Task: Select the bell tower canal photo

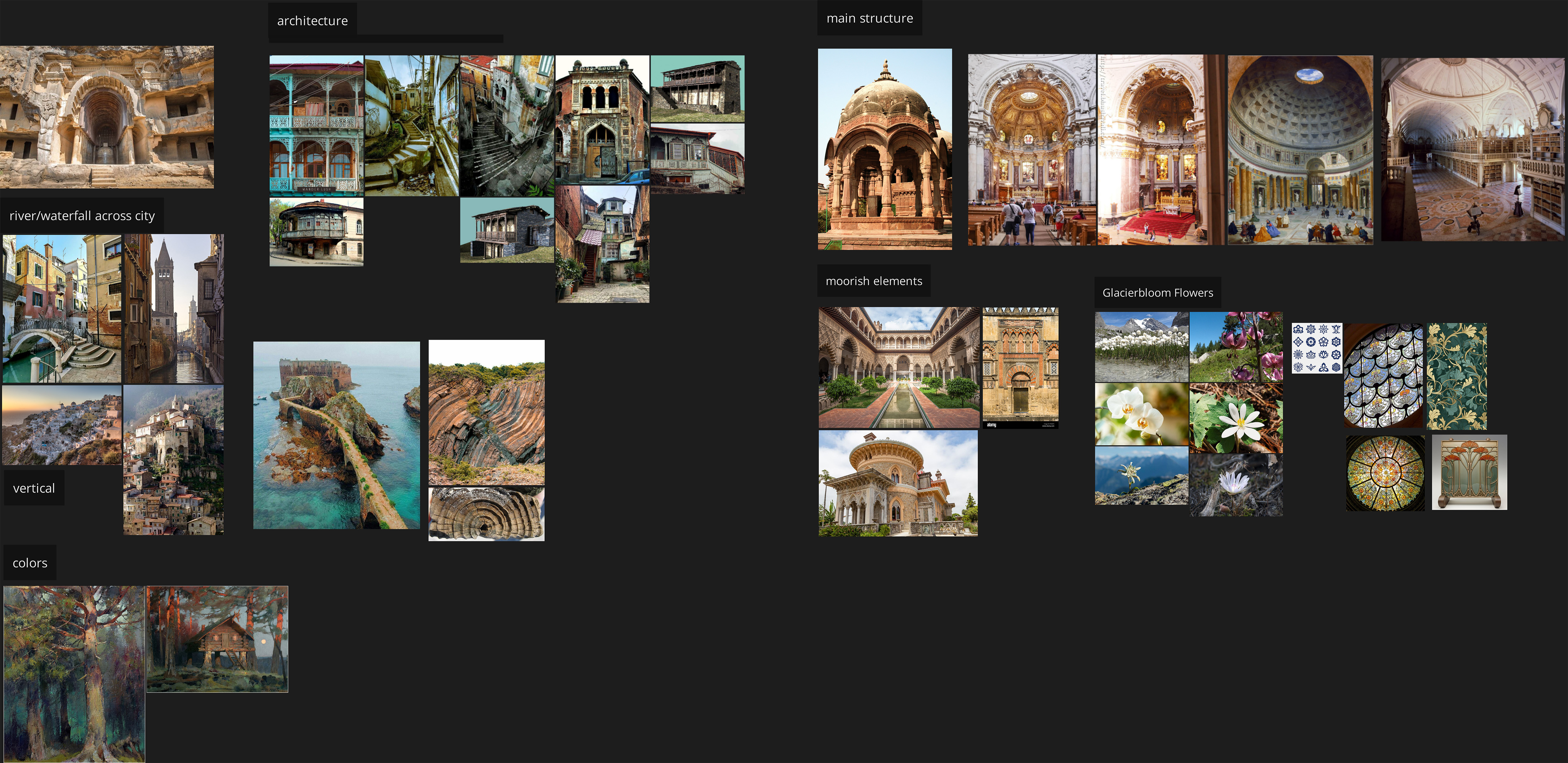Action: [x=173, y=309]
